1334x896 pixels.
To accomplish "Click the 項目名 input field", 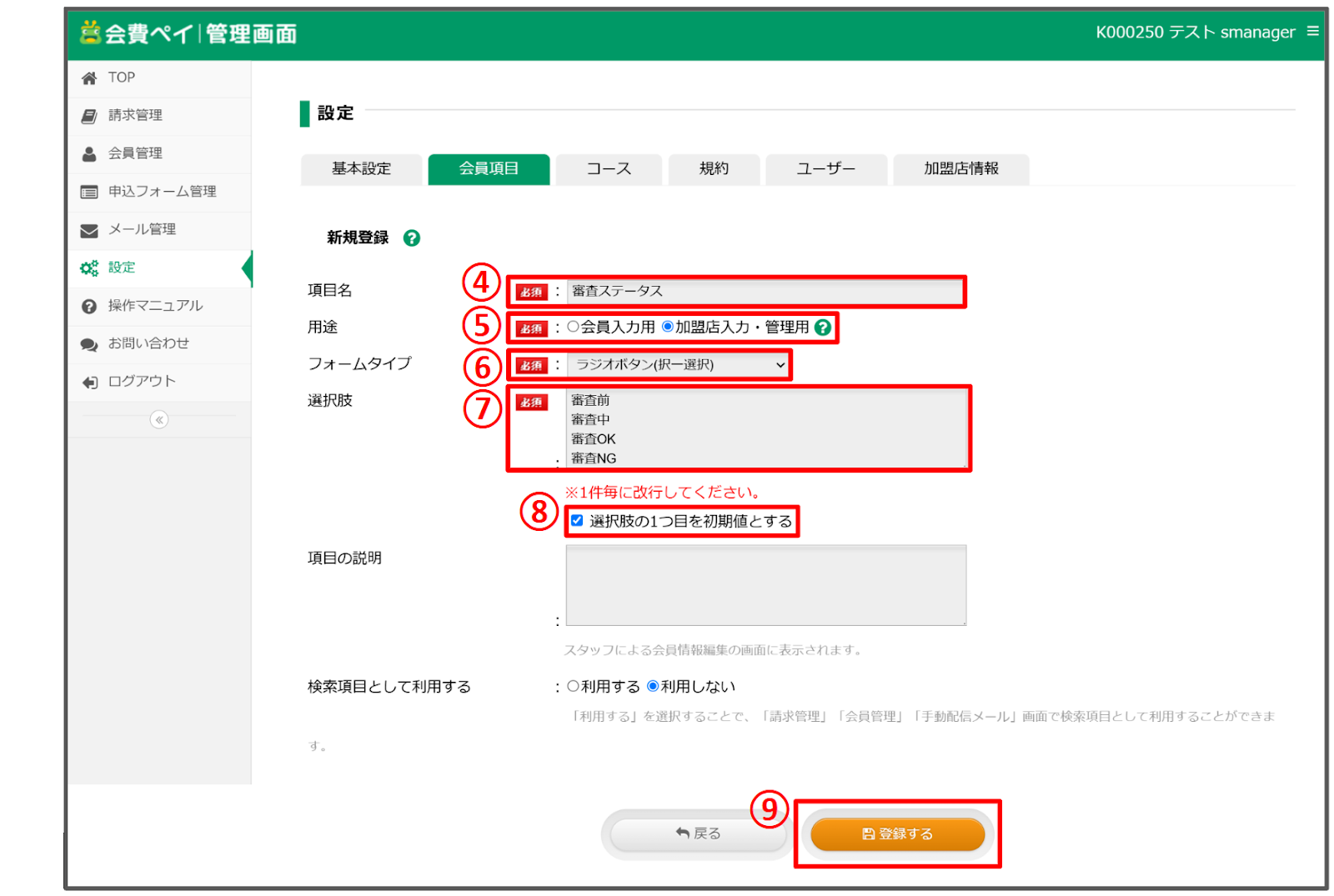I will pos(764,292).
